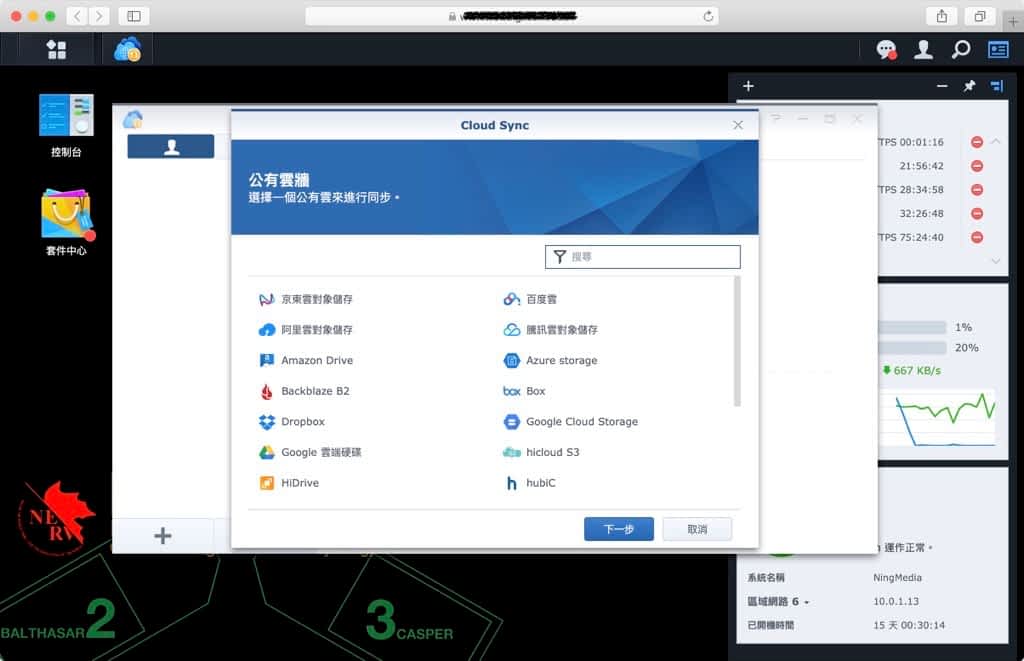Viewport: 1024px width, 661px height.
Task: Show all browser tabs
Action: coord(980,16)
